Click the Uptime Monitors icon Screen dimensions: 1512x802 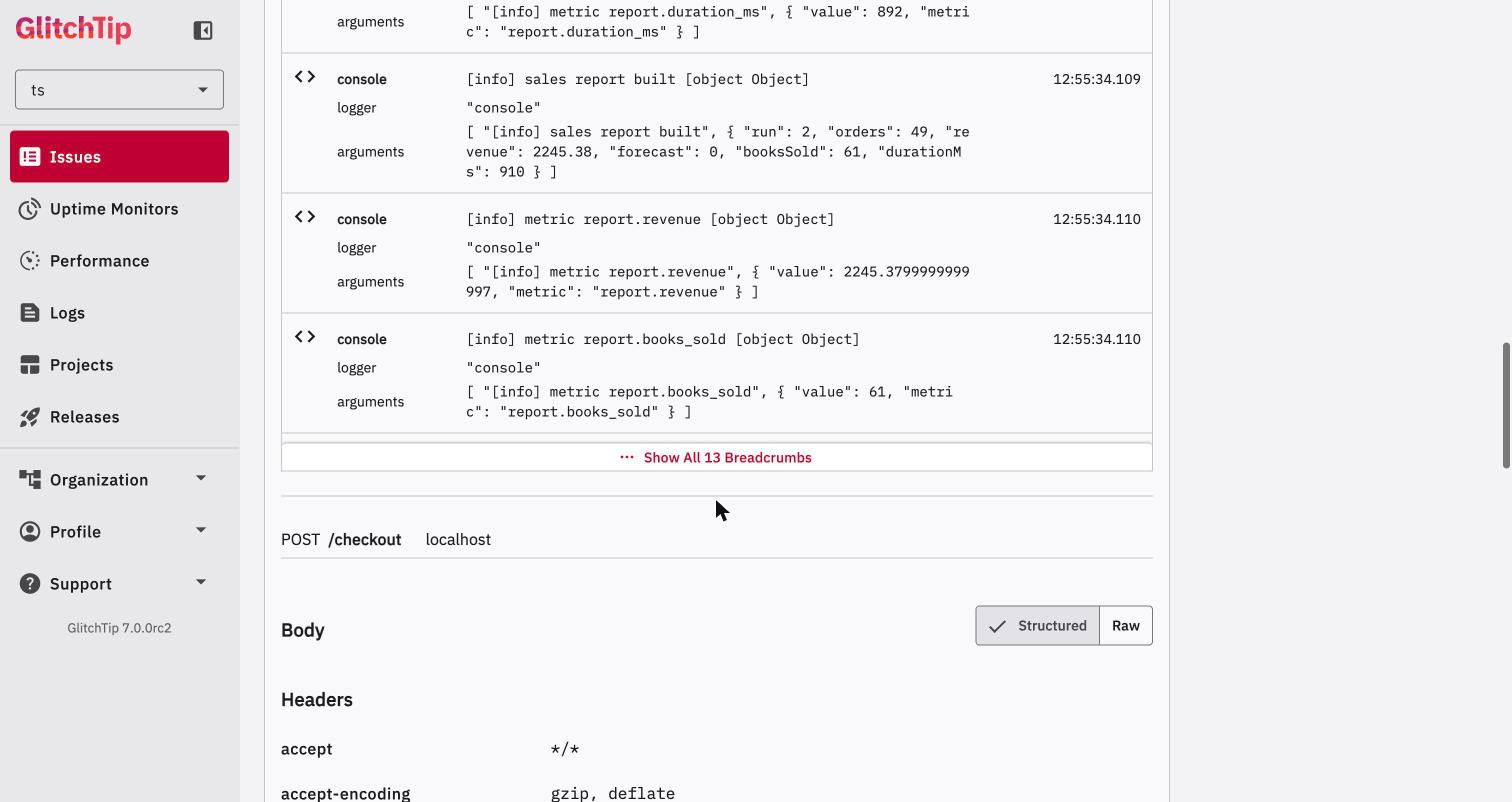click(x=30, y=209)
